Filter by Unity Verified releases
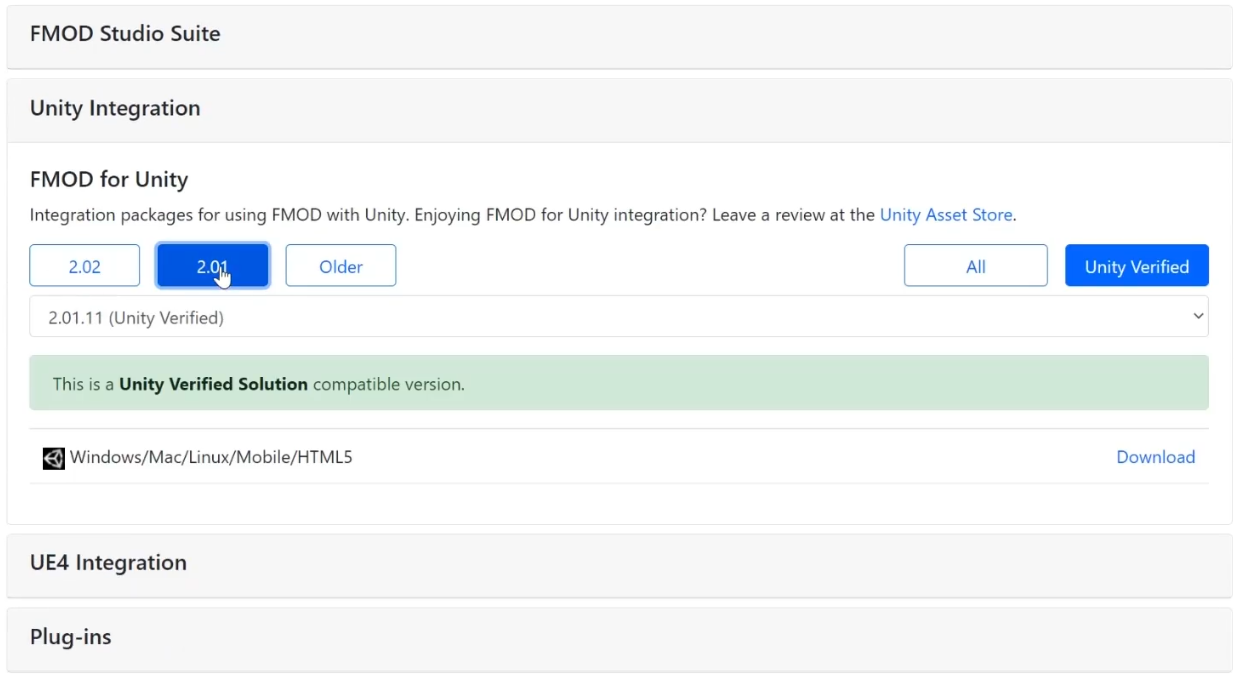The image size is (1238, 674). click(x=1137, y=266)
